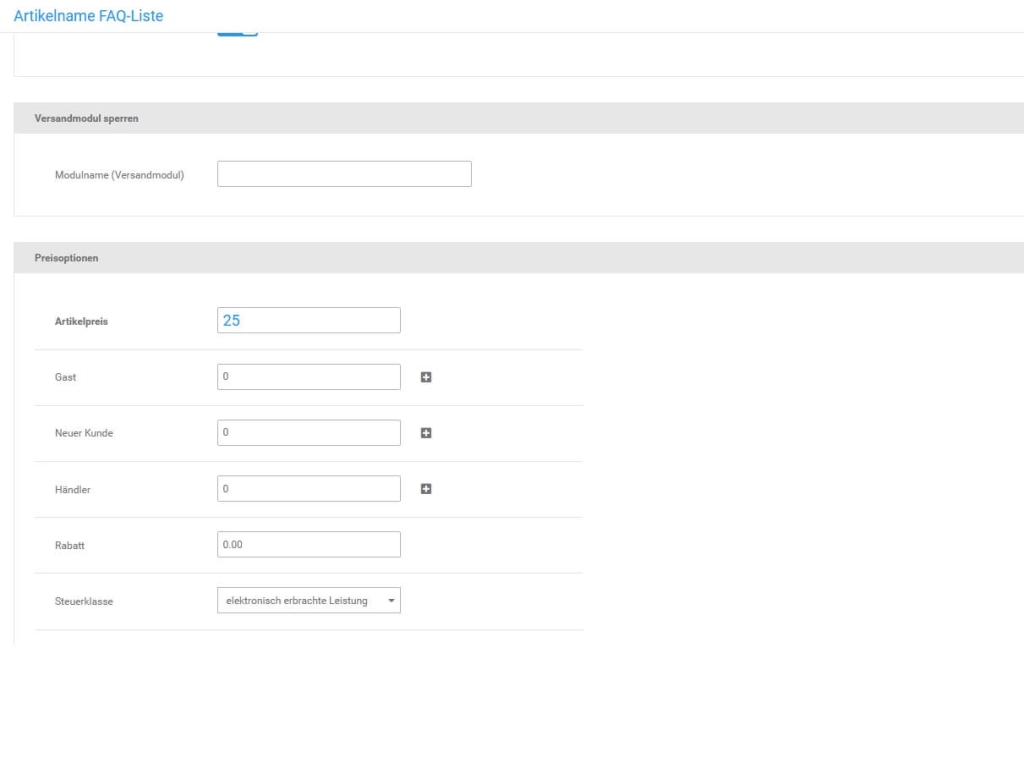The image size is (1024, 769).
Task: Click the Steuerklasse label
Action: coord(83,600)
